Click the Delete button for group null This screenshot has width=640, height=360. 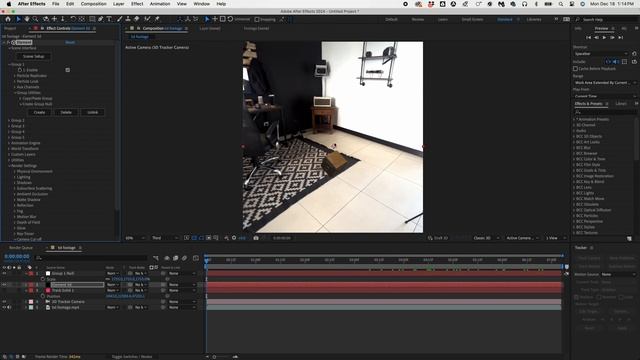click(x=66, y=112)
